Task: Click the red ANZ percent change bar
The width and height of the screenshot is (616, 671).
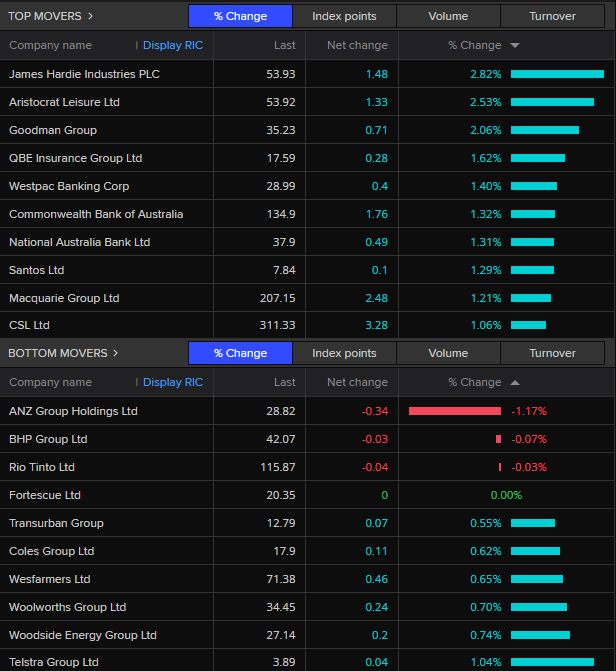Action: [455, 411]
